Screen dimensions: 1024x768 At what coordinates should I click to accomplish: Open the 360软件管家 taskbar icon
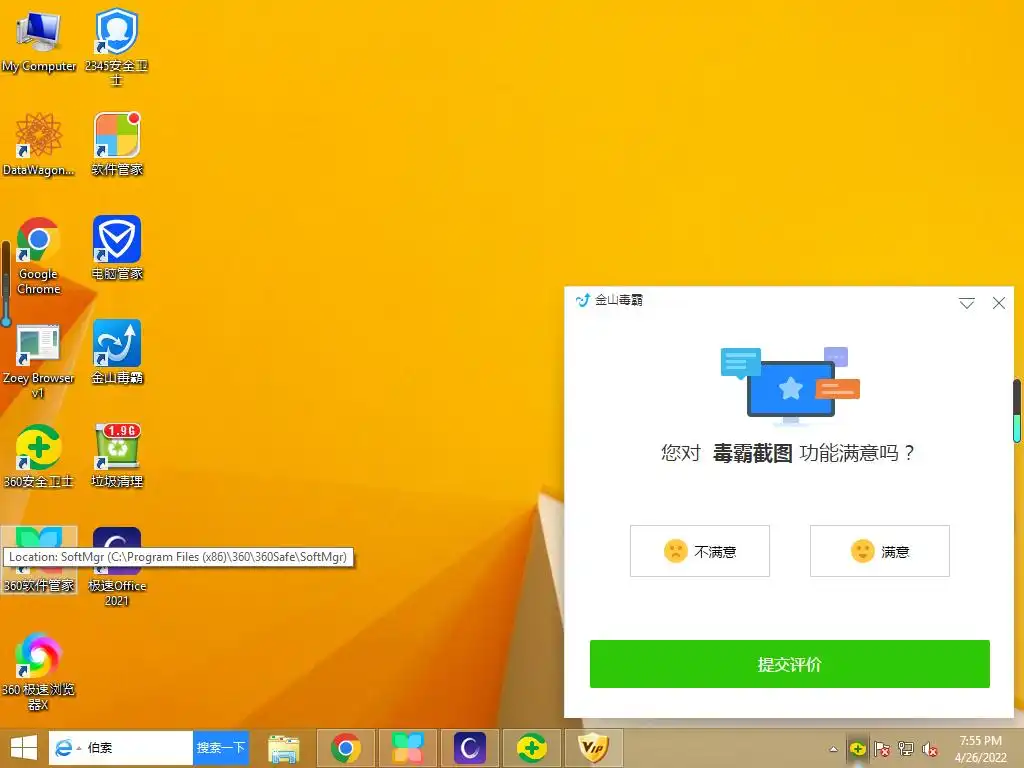(408, 748)
